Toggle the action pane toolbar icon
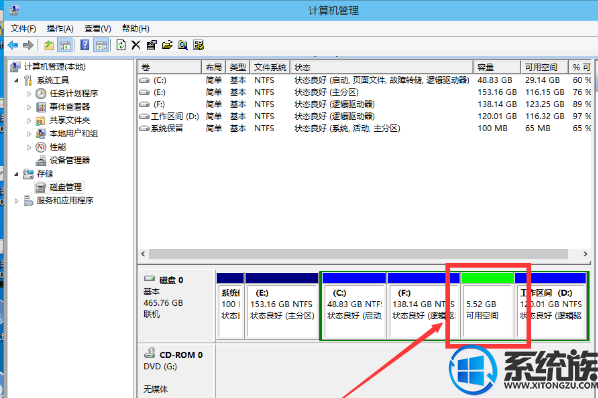Image resolution: width=598 pixels, height=398 pixels. [101, 45]
